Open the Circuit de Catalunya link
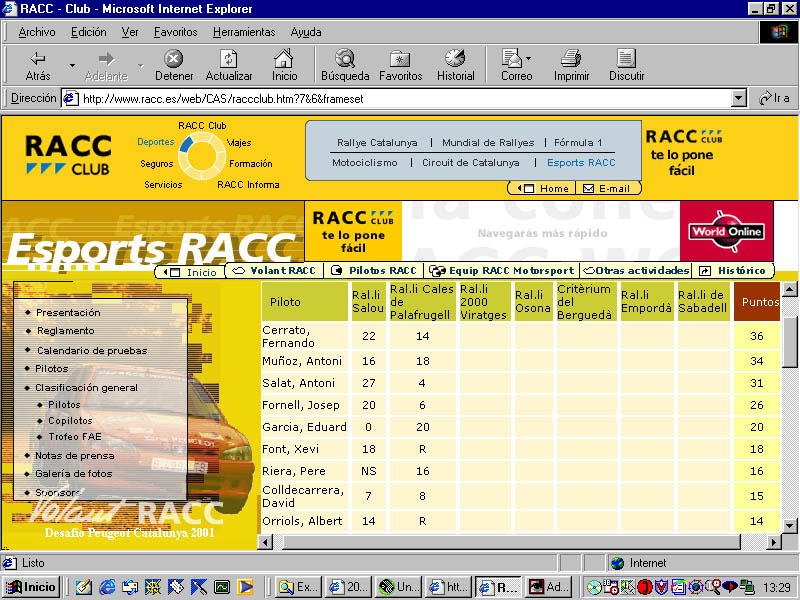Image resolution: width=800 pixels, height=600 pixels. [470, 163]
